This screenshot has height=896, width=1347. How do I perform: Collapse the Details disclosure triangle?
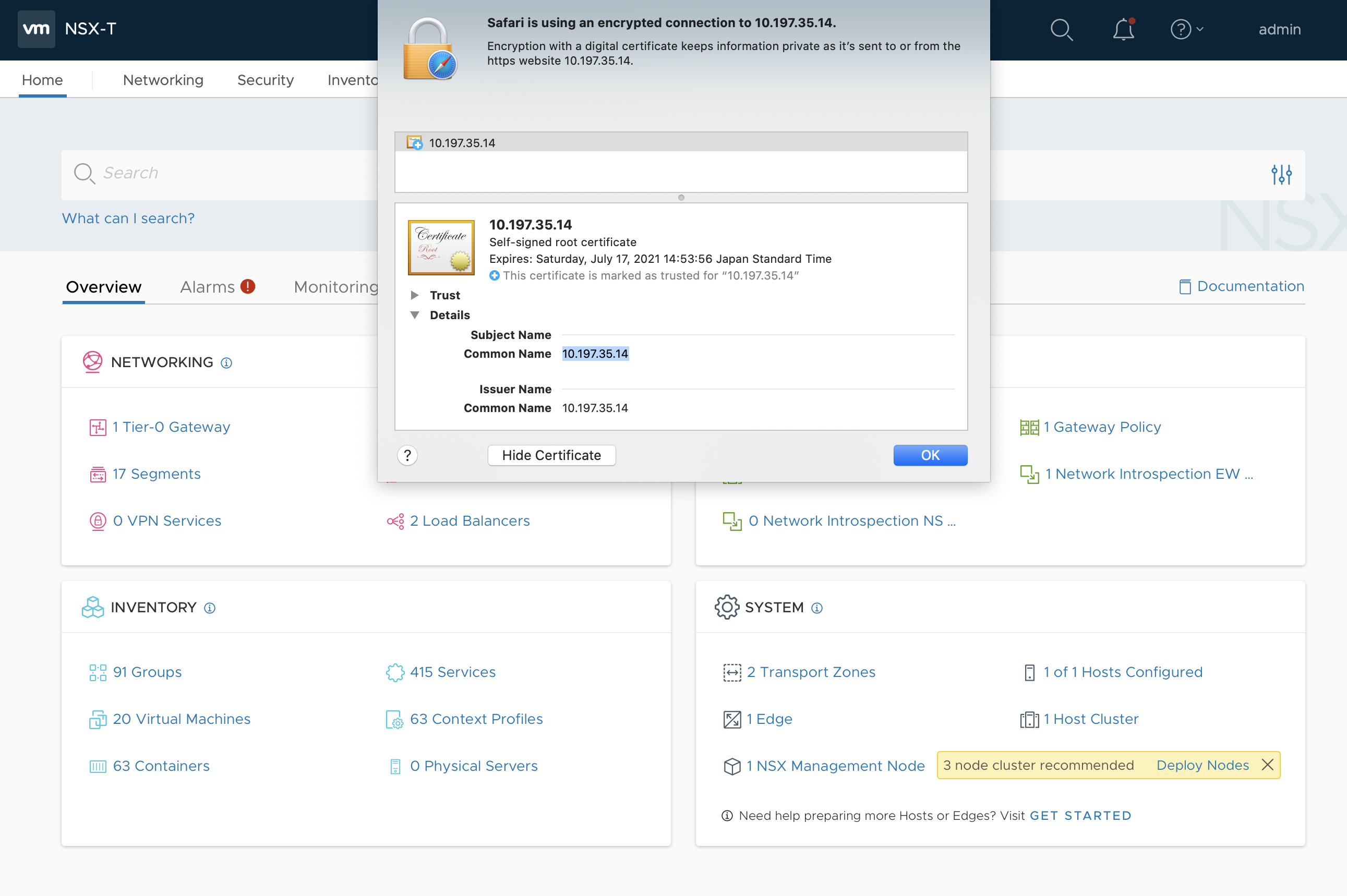414,315
